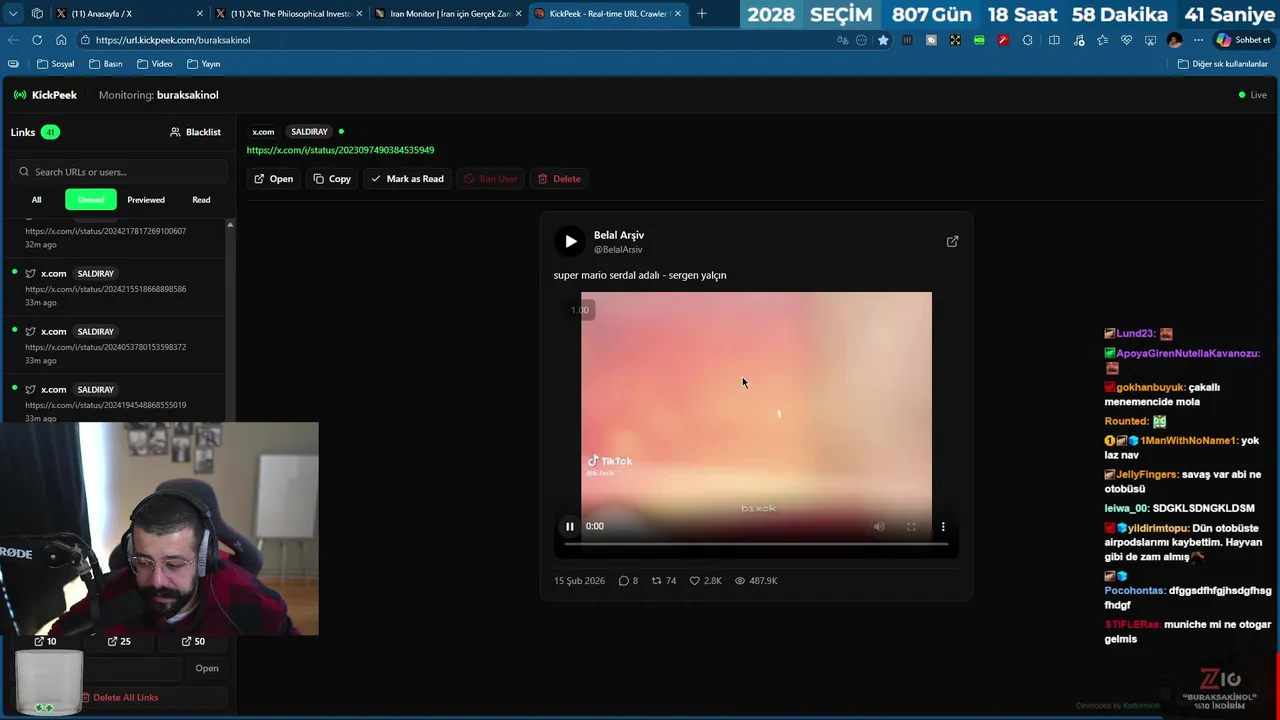This screenshot has height=720, width=1280.
Task: Select the Previewed filter tab
Action: coord(146,200)
